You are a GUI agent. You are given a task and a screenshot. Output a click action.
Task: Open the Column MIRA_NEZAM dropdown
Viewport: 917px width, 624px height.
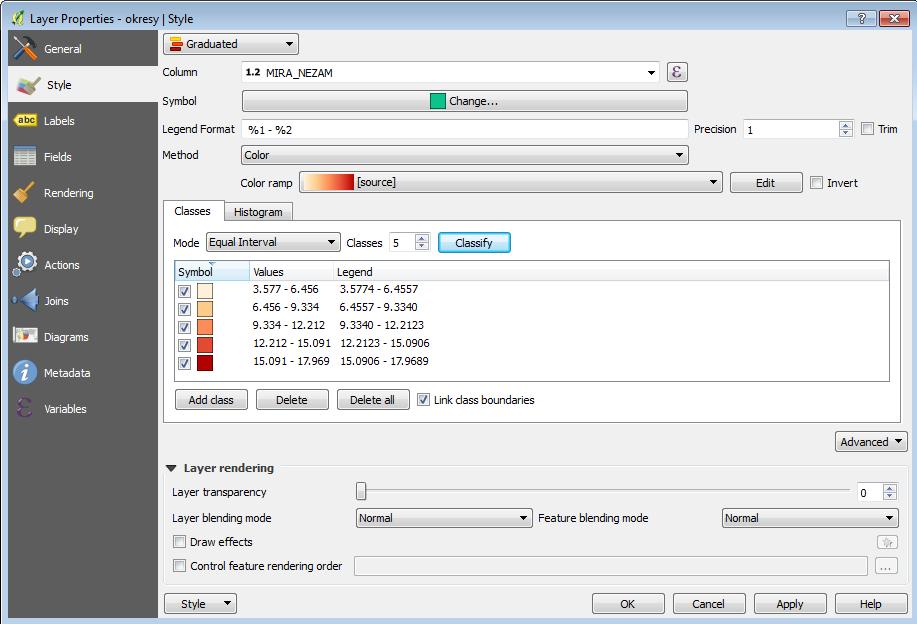coord(450,73)
